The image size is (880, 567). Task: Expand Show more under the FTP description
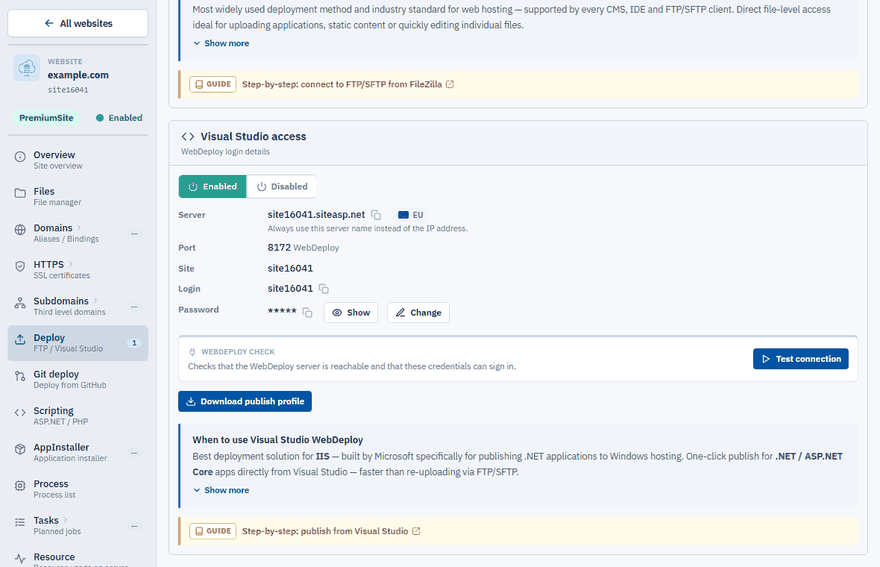221,43
